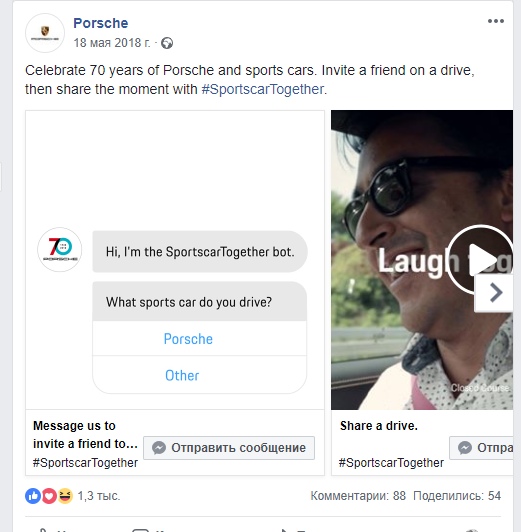Choose the Other option in the bot card

(182, 376)
